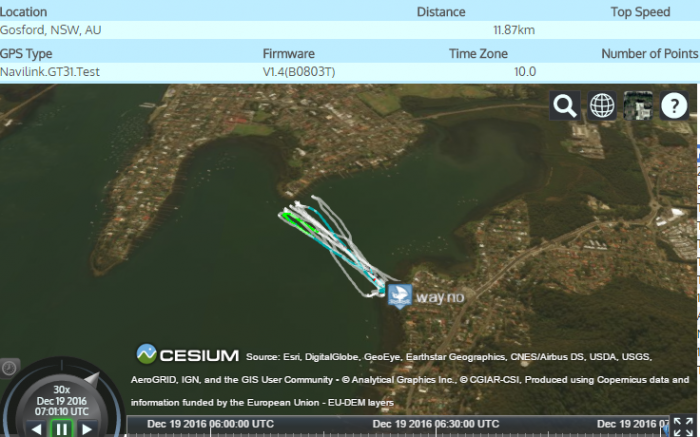Click the 30x speed shuttle ring pointer

click(x=92, y=379)
